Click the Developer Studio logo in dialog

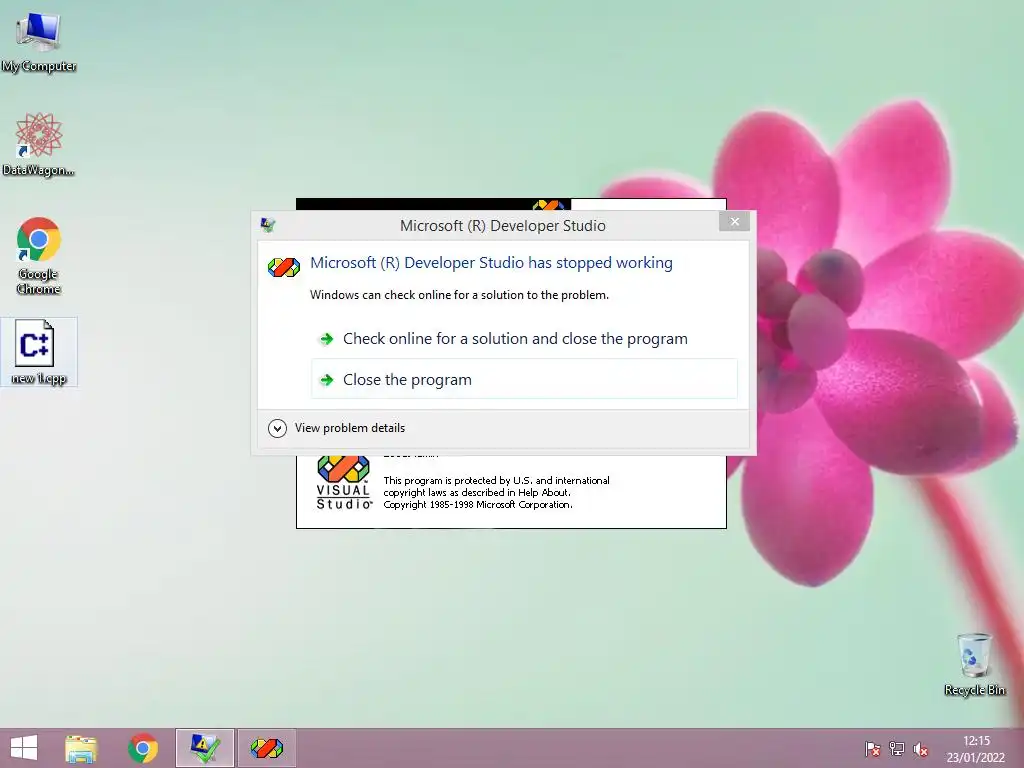(283, 266)
